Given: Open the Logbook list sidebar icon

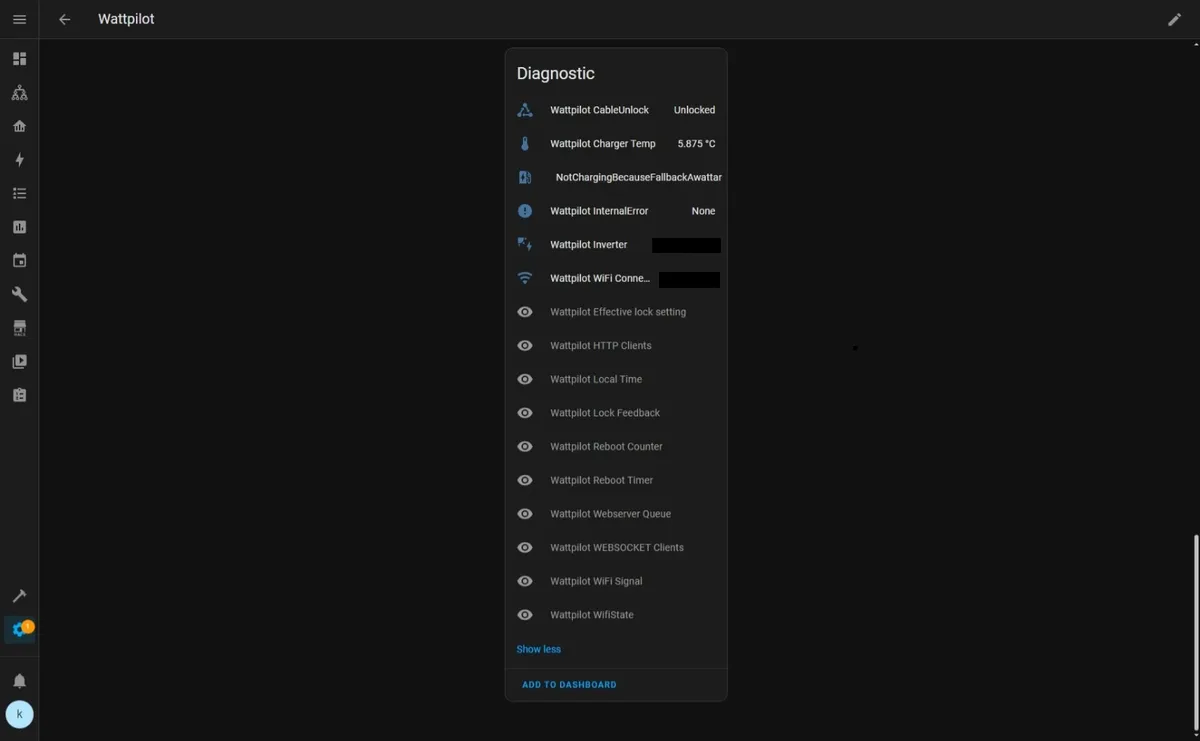Looking at the screenshot, I should (x=19, y=193).
